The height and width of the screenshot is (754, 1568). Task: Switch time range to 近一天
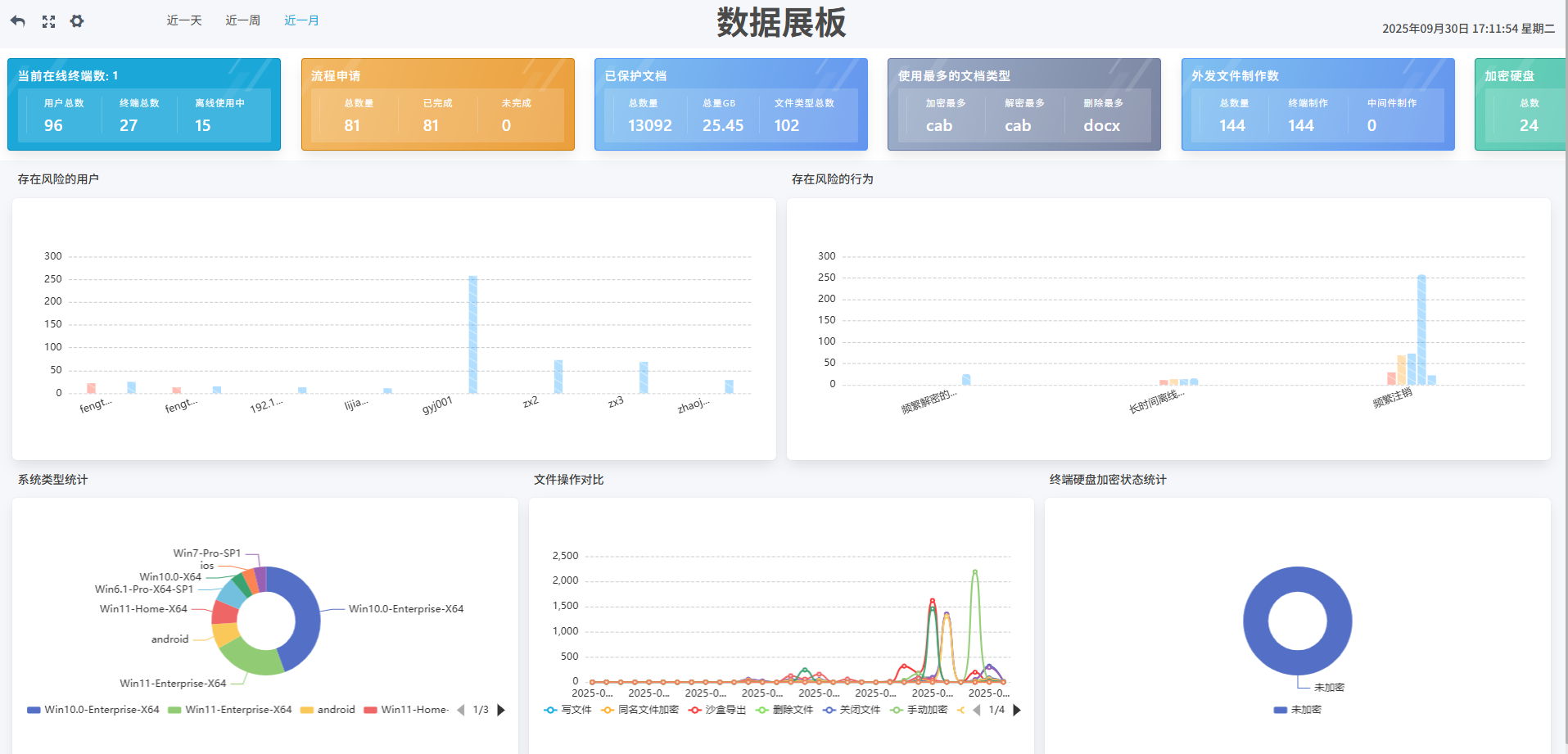(x=184, y=20)
